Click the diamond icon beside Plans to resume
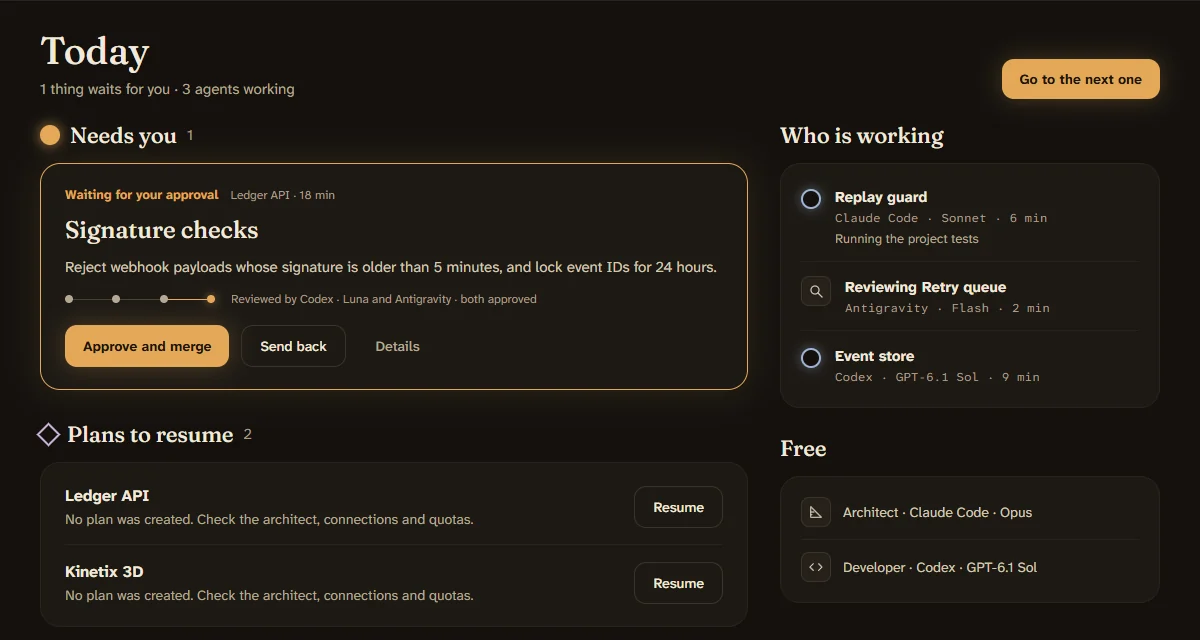1200x640 pixels. [48, 434]
